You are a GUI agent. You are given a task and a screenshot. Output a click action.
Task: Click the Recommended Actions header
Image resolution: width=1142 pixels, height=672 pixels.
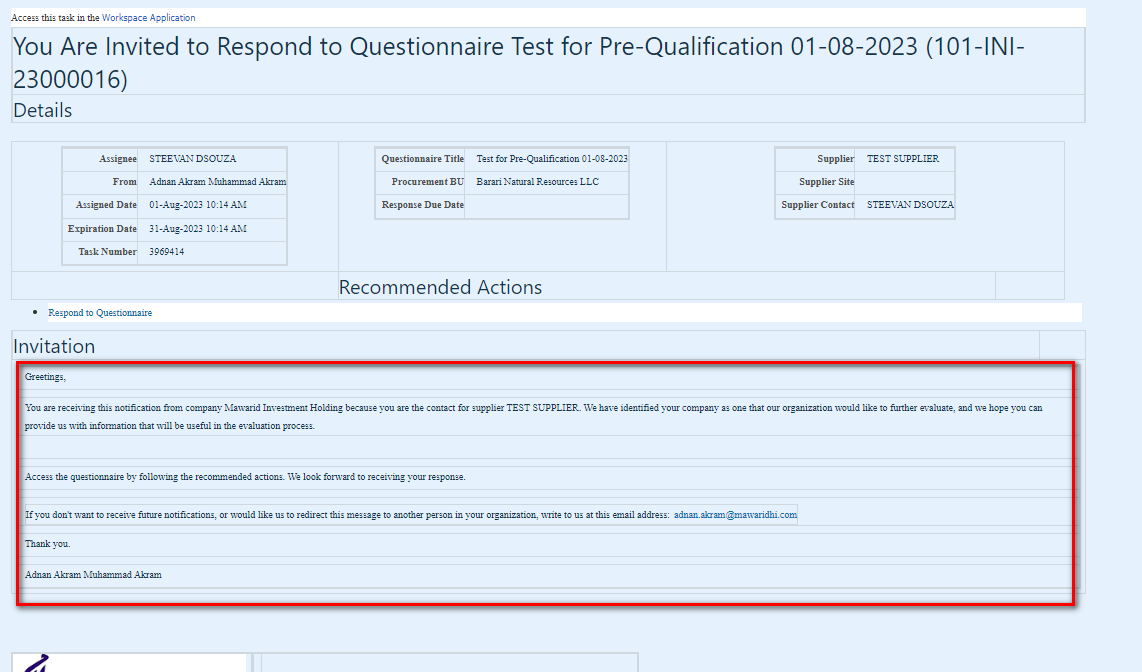coord(440,287)
